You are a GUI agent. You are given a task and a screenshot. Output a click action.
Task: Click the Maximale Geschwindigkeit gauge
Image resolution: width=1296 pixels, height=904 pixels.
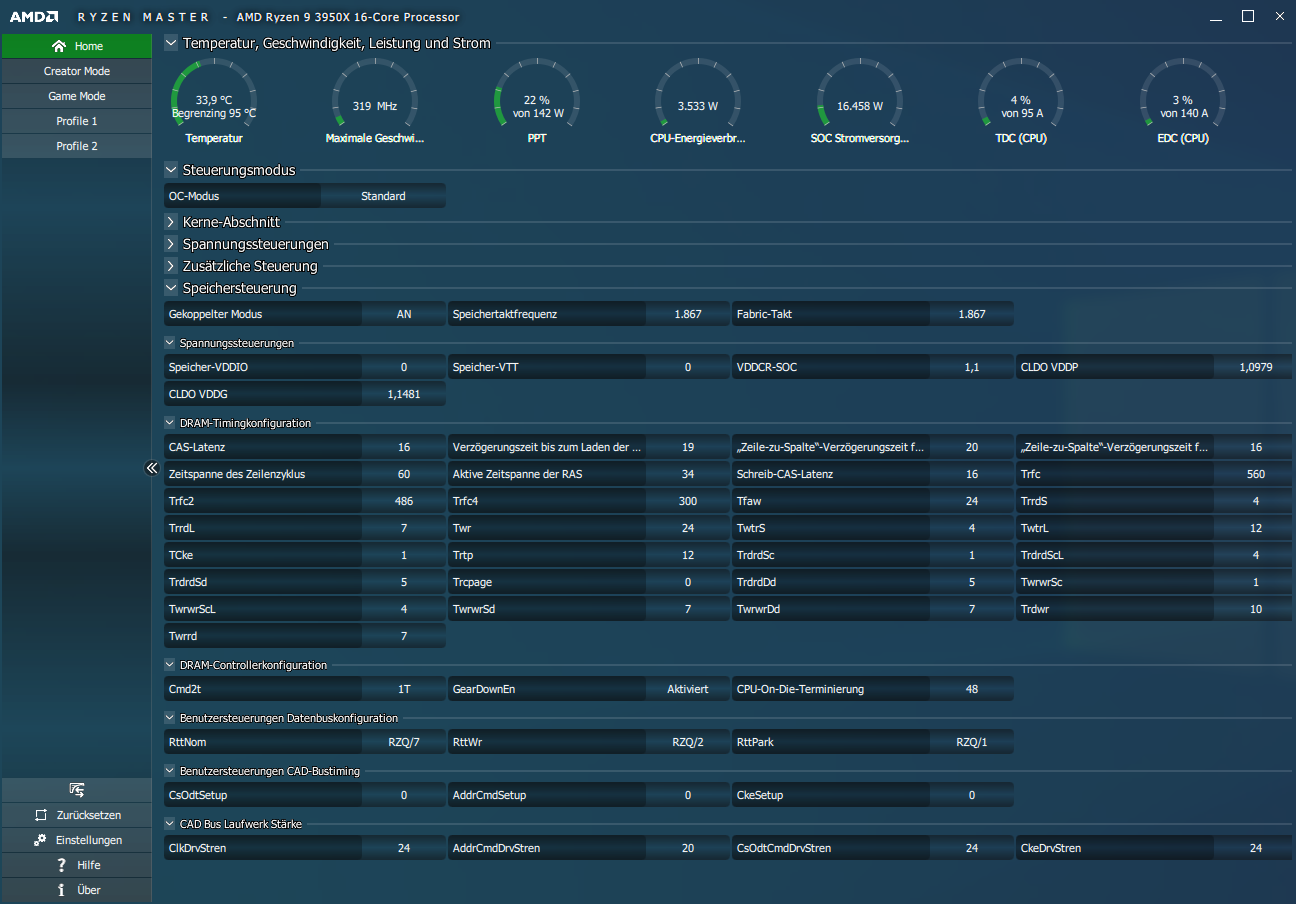[375, 102]
